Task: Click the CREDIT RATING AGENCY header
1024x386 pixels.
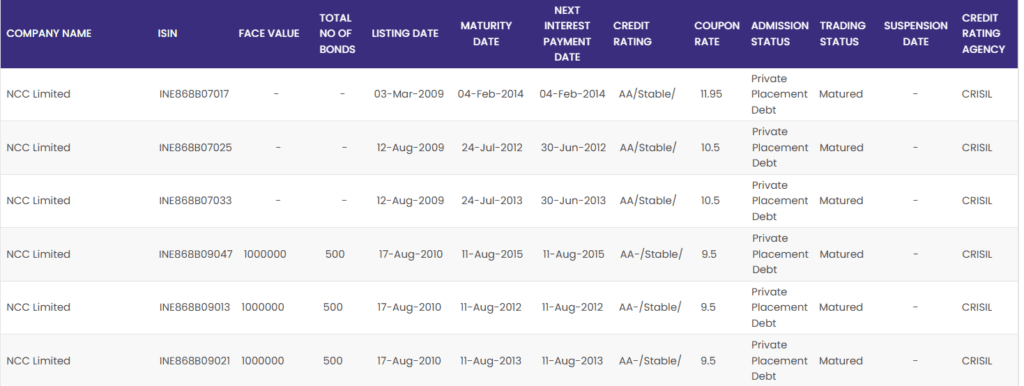Action: (983, 33)
